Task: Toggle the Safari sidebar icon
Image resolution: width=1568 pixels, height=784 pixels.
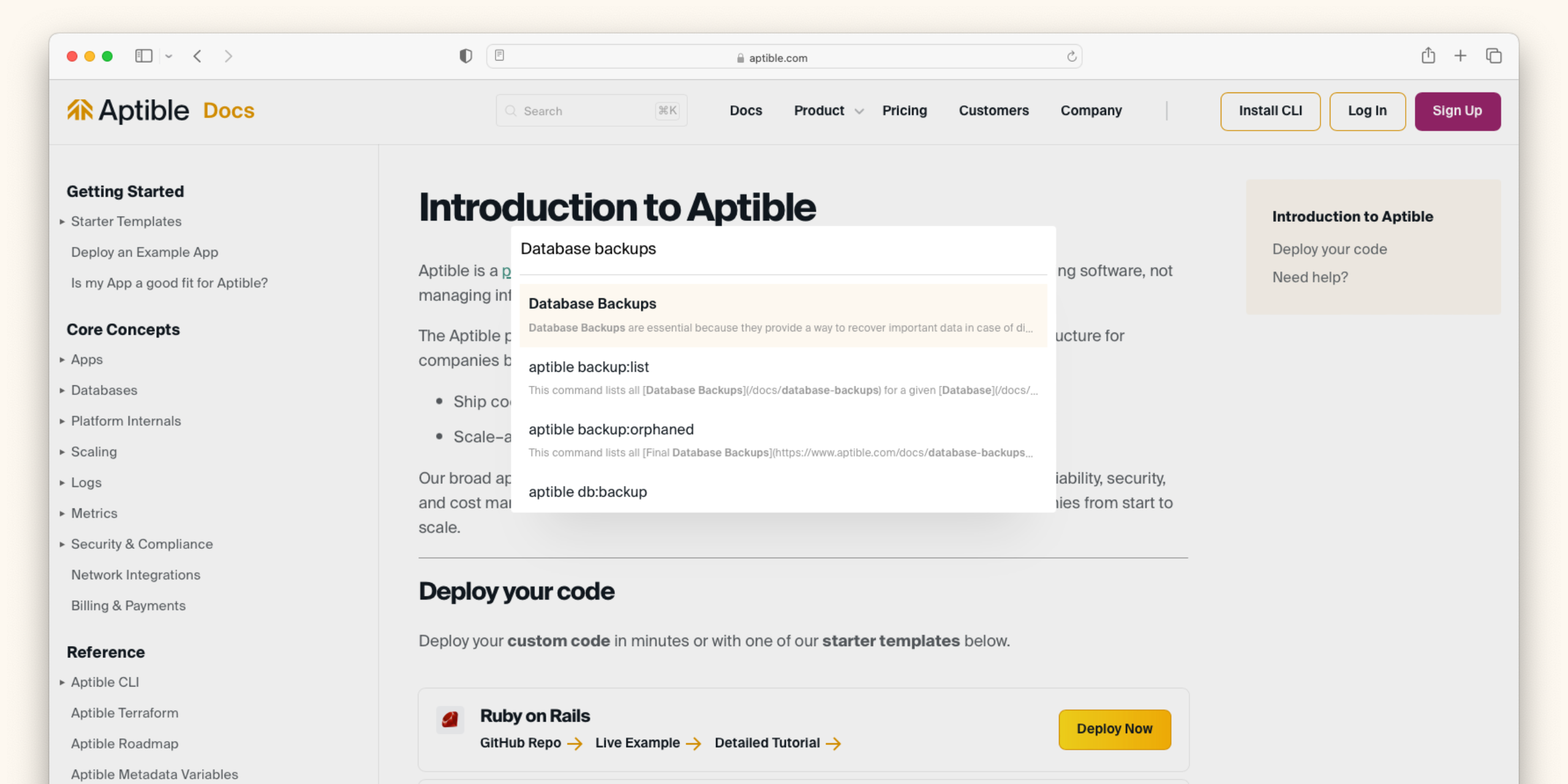Action: [x=143, y=56]
